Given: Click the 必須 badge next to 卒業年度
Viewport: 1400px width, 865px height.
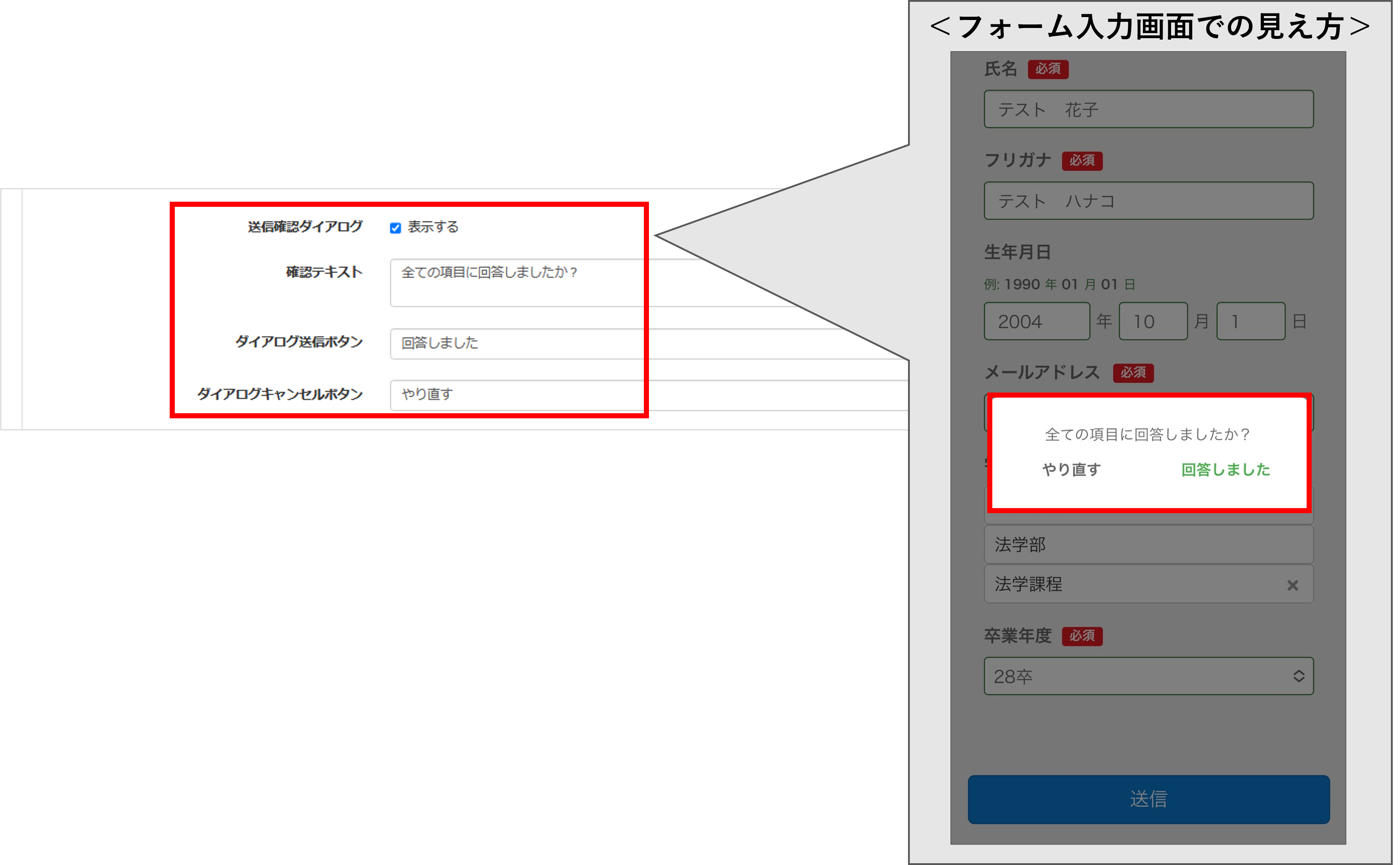Looking at the screenshot, I should (1082, 636).
